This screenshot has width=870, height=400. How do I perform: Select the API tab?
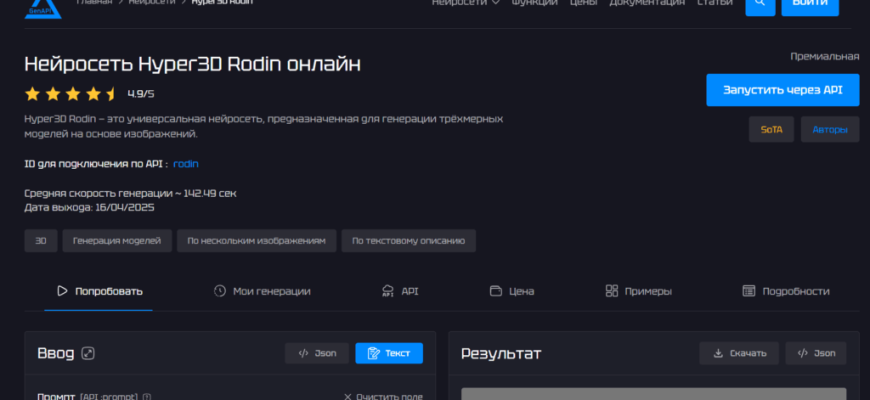click(x=400, y=291)
